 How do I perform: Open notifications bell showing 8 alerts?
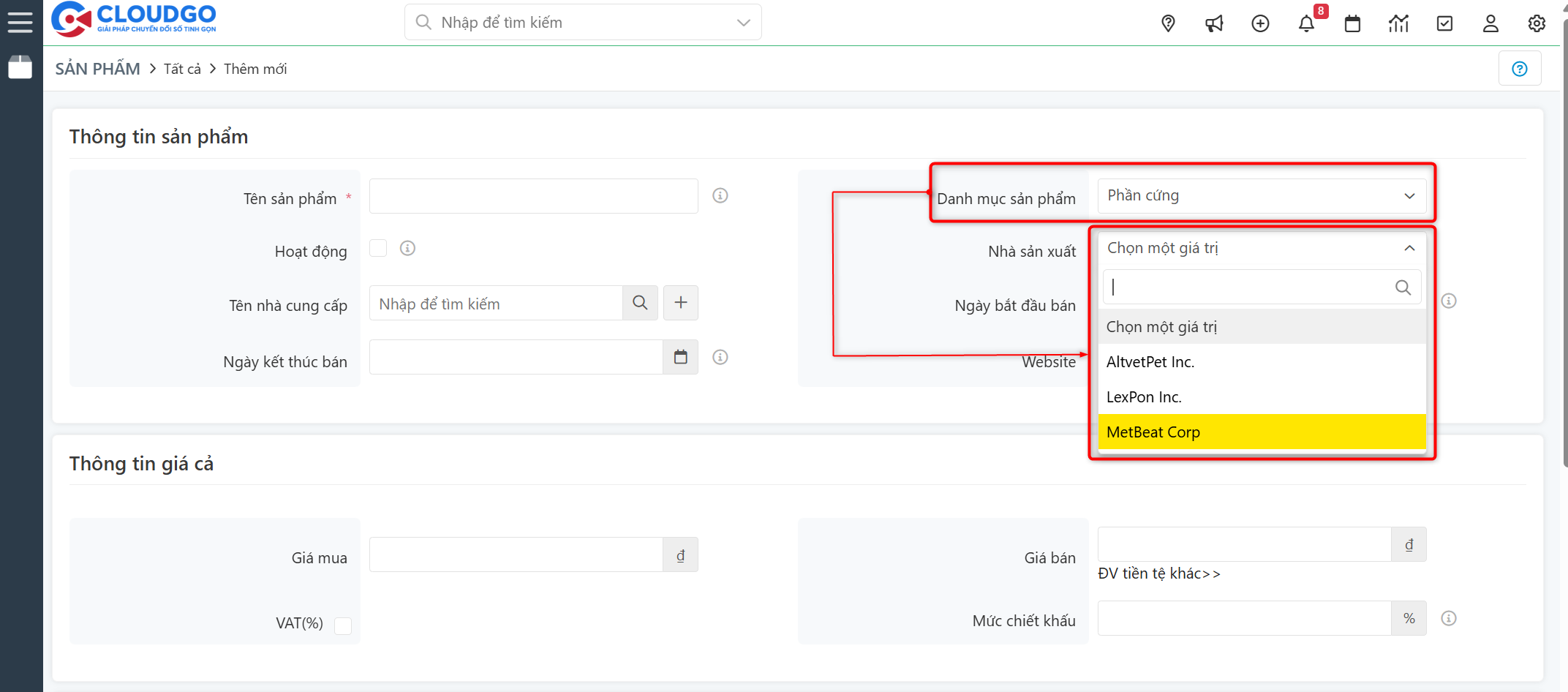pyautogui.click(x=1307, y=23)
